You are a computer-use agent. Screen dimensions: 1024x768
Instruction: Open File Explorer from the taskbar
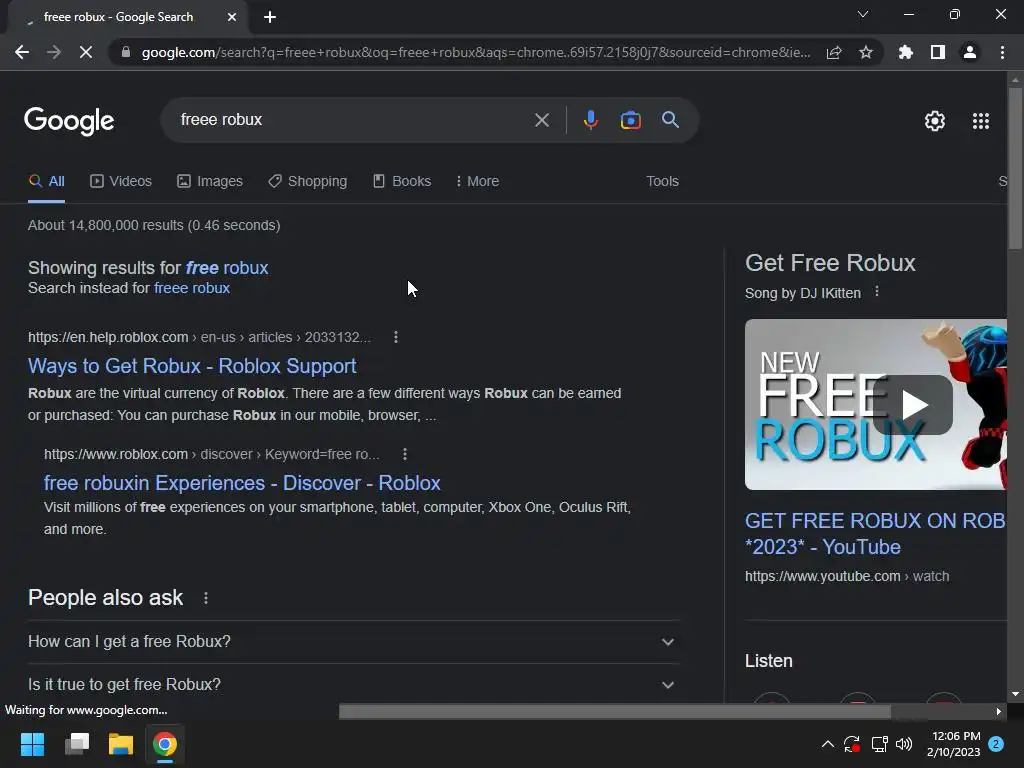(121, 744)
